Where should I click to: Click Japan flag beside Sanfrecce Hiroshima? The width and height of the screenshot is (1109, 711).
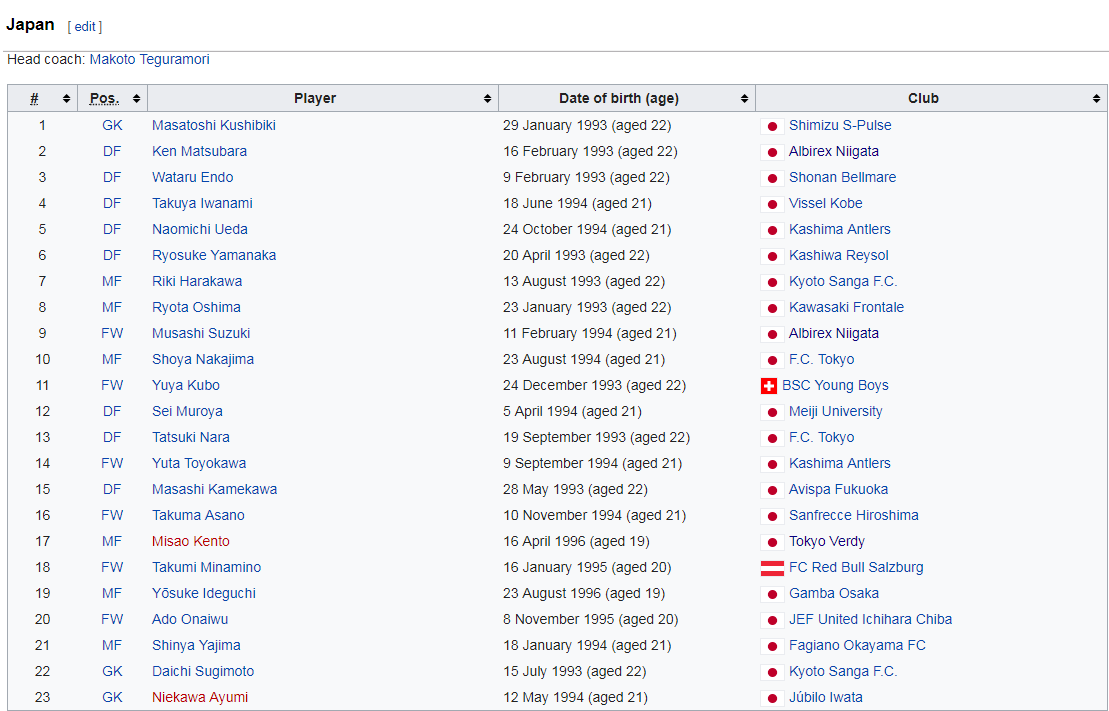point(772,516)
